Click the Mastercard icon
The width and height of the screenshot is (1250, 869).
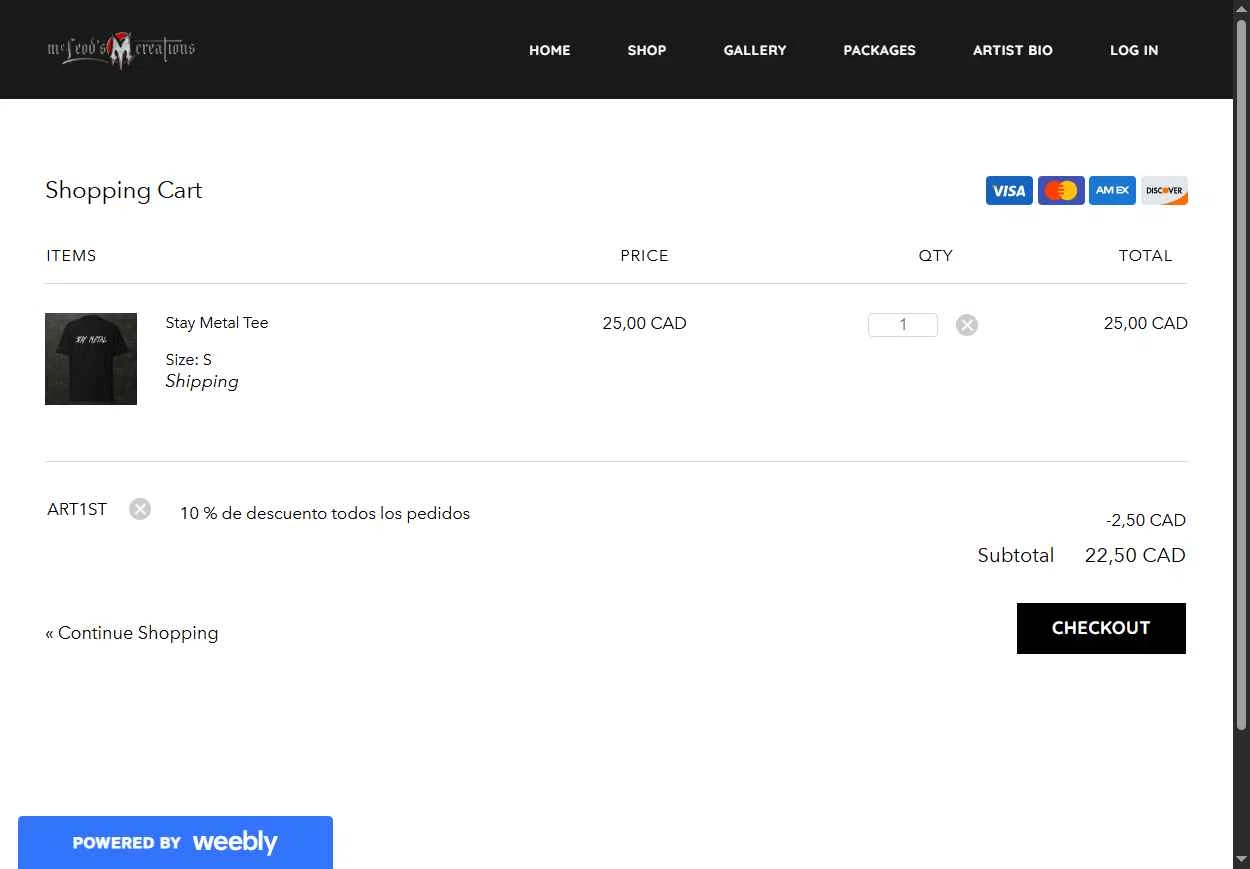pyautogui.click(x=1061, y=190)
